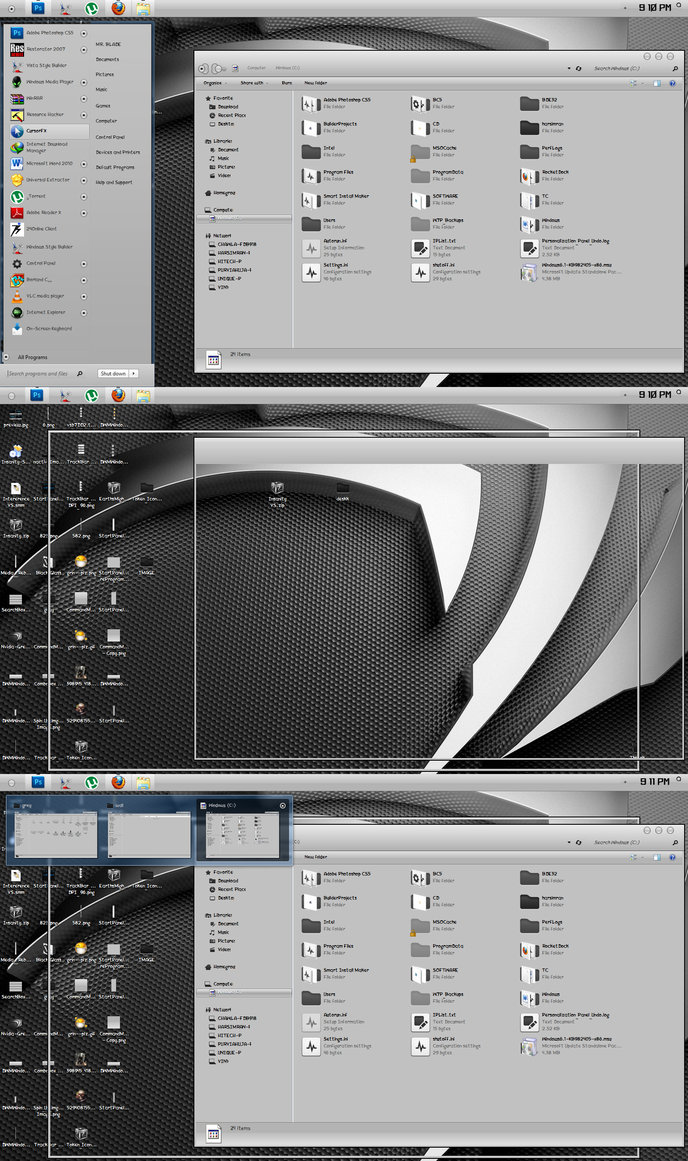Viewport: 688px width, 1161px height.
Task: Open the arrow next to Shut down
Action: tap(134, 373)
